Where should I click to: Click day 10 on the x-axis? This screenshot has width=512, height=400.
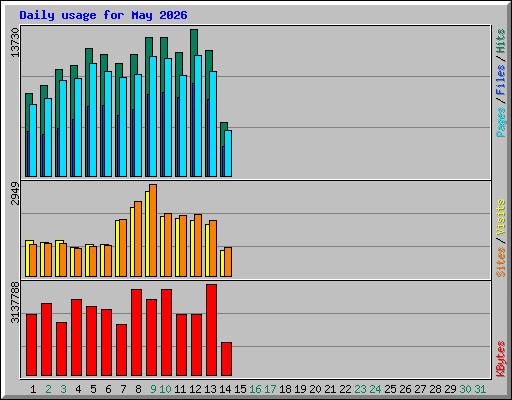pos(165,389)
